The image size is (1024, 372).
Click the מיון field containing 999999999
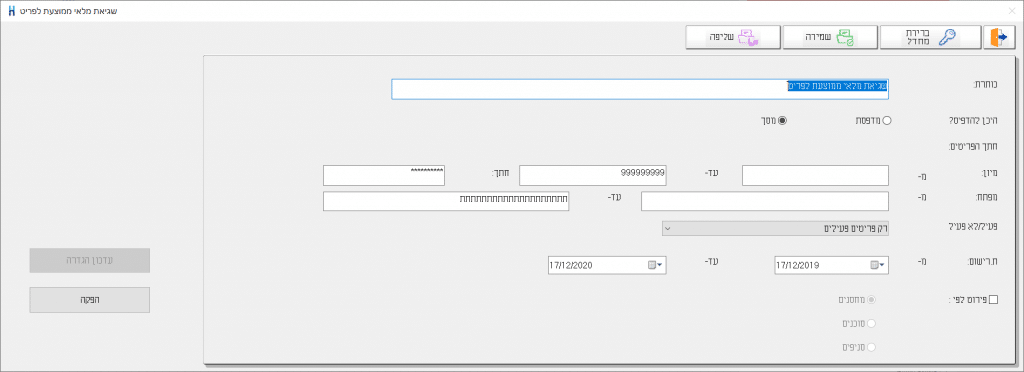click(x=593, y=176)
